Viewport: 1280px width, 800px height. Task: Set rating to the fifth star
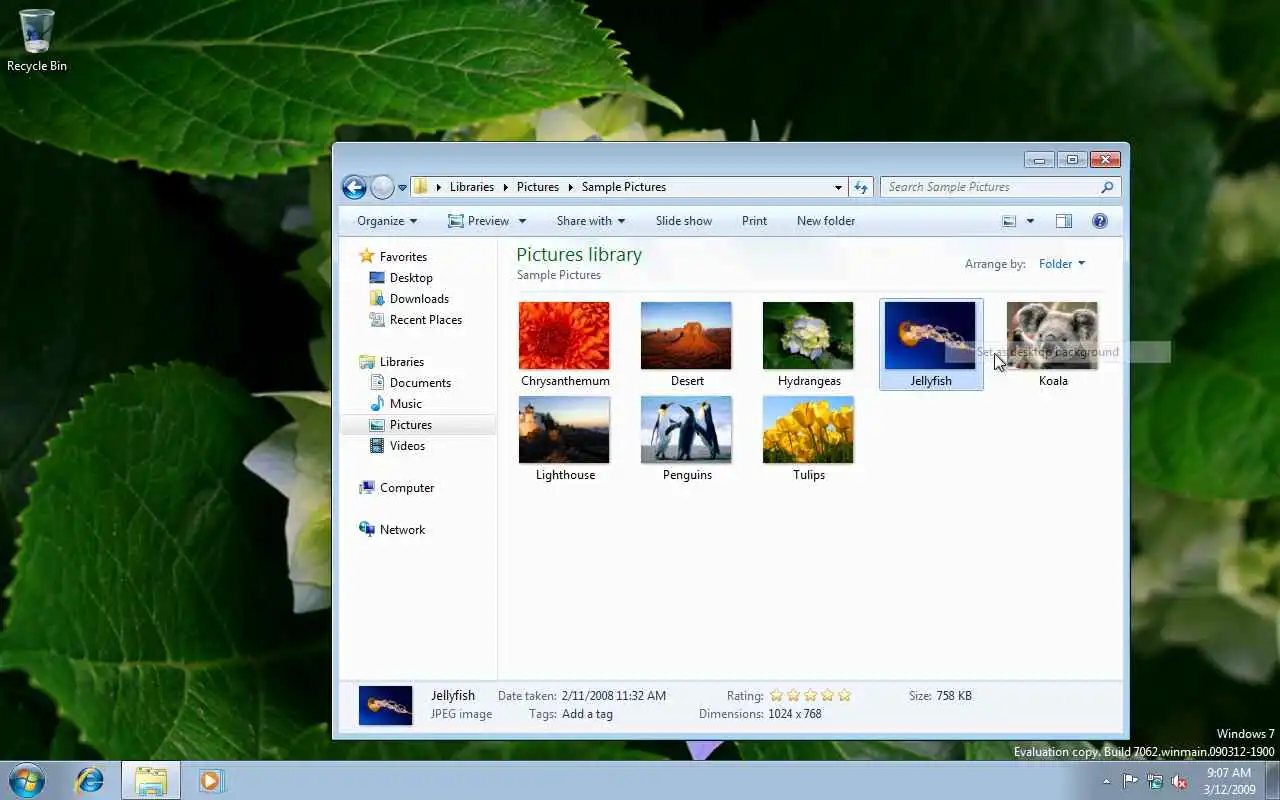coord(844,696)
